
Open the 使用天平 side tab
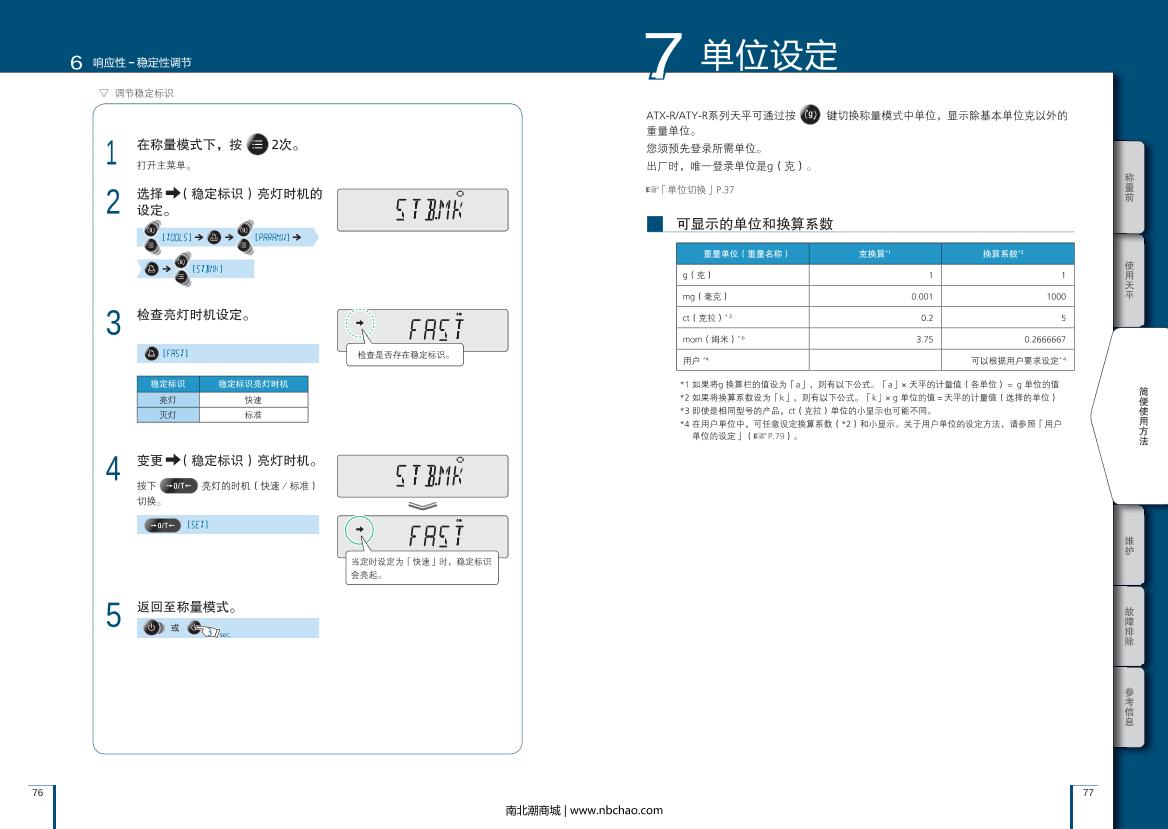1128,280
